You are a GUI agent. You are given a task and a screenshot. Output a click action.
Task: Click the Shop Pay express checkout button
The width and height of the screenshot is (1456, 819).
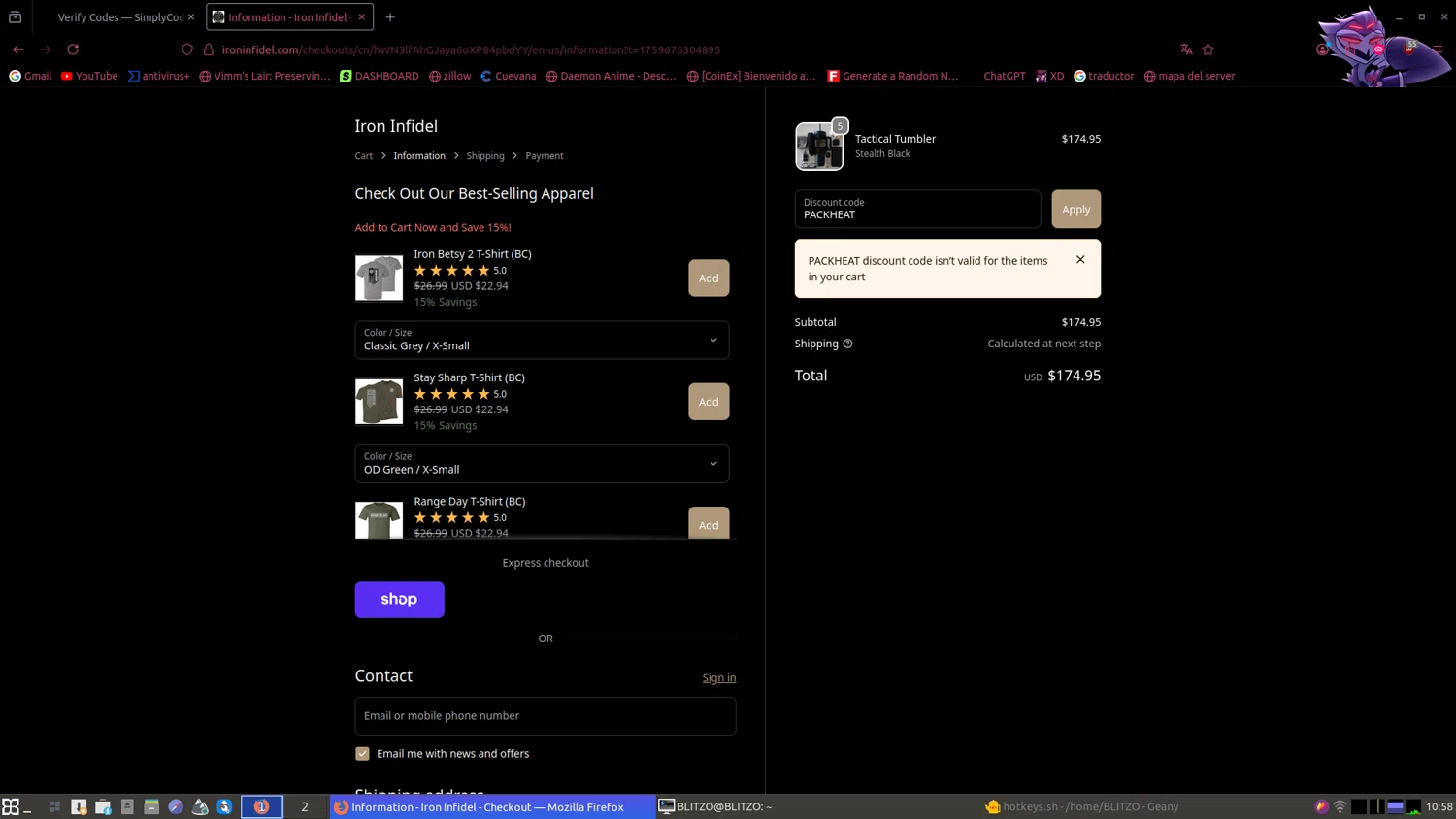tap(399, 600)
